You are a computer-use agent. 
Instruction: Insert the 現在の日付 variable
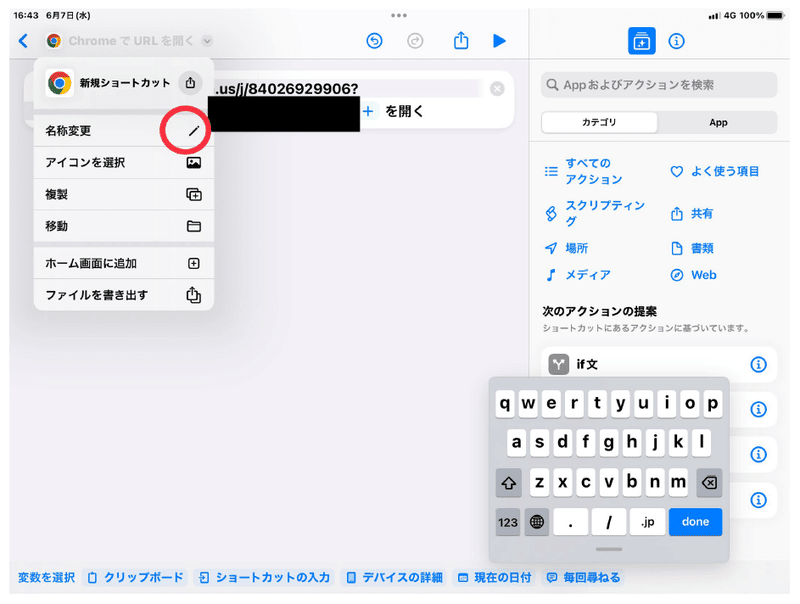click(494, 577)
